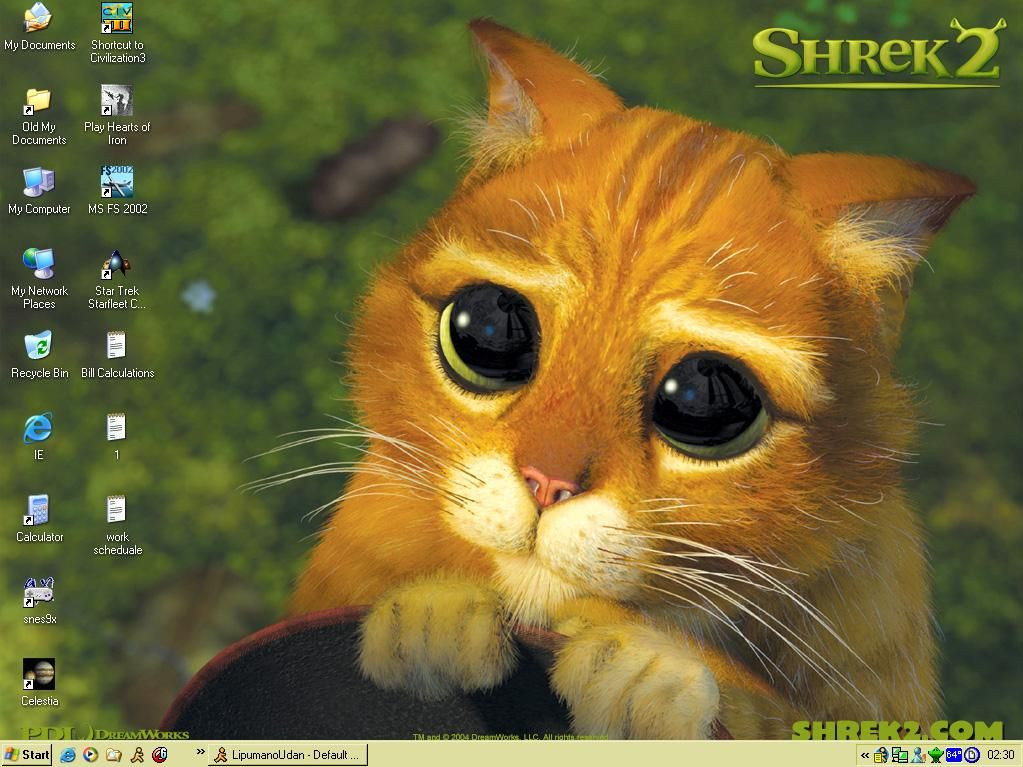Select the snes9x emulator shortcut
This screenshot has height=767, width=1023.
[39, 601]
